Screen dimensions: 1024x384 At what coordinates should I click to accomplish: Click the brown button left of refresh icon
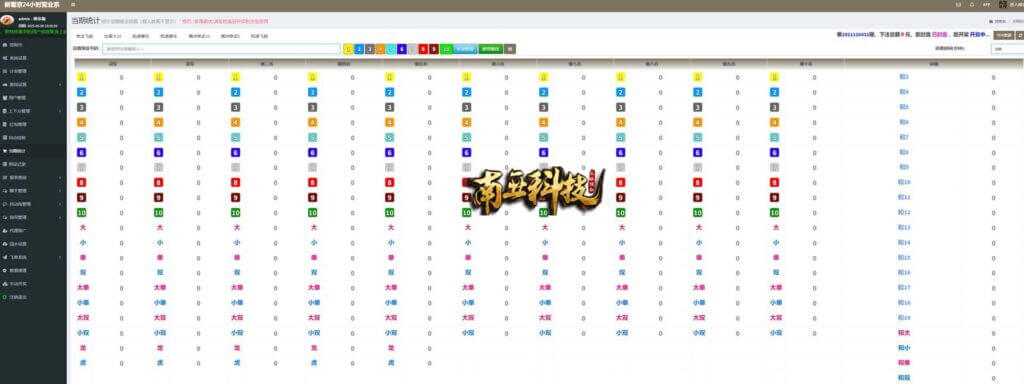pyautogui.click(x=1004, y=35)
